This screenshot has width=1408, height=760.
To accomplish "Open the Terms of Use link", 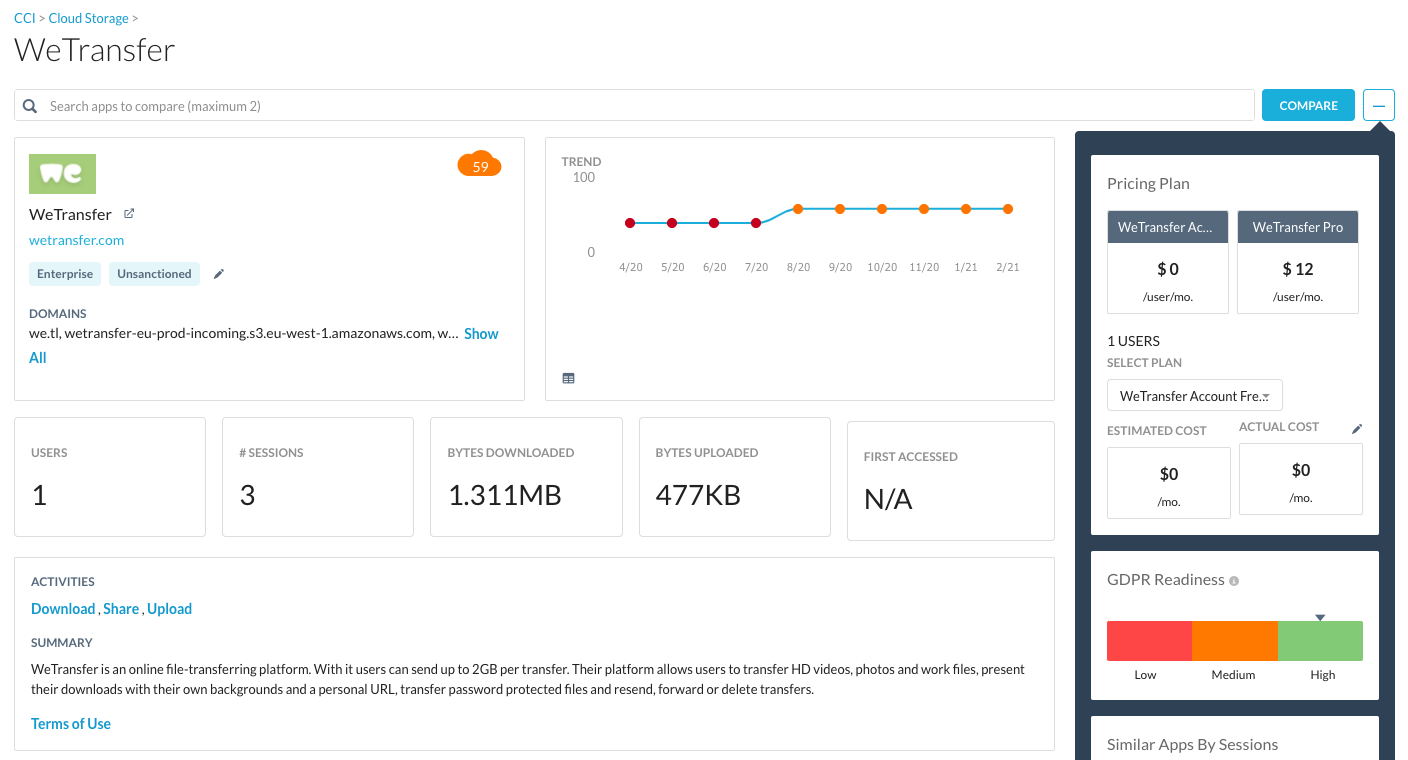I will point(71,724).
